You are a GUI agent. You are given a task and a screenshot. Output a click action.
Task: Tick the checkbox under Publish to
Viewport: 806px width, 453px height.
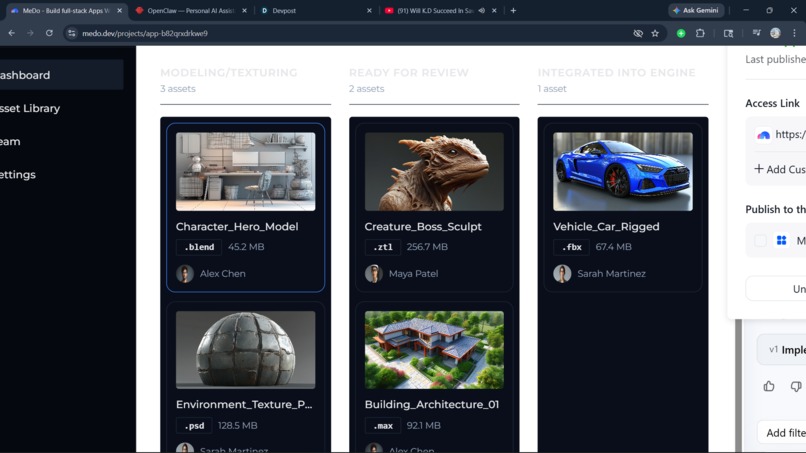pyautogui.click(x=760, y=241)
